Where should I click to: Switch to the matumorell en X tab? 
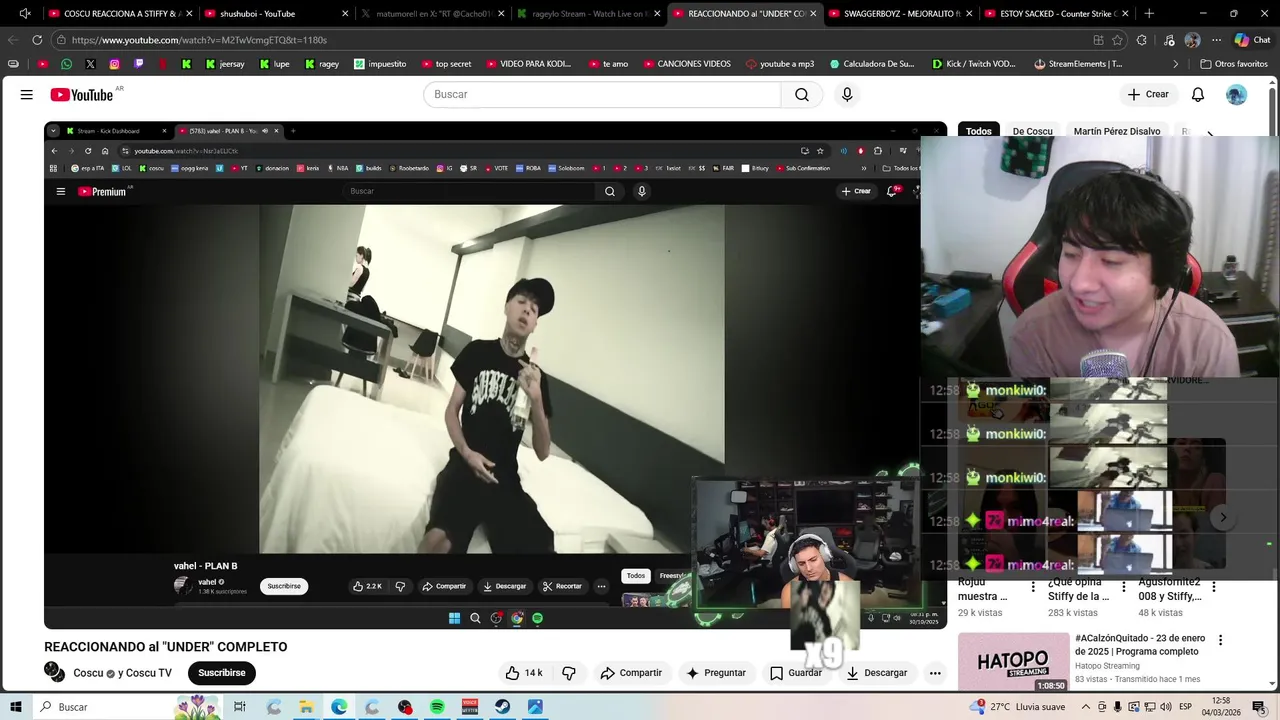[x=433, y=14]
